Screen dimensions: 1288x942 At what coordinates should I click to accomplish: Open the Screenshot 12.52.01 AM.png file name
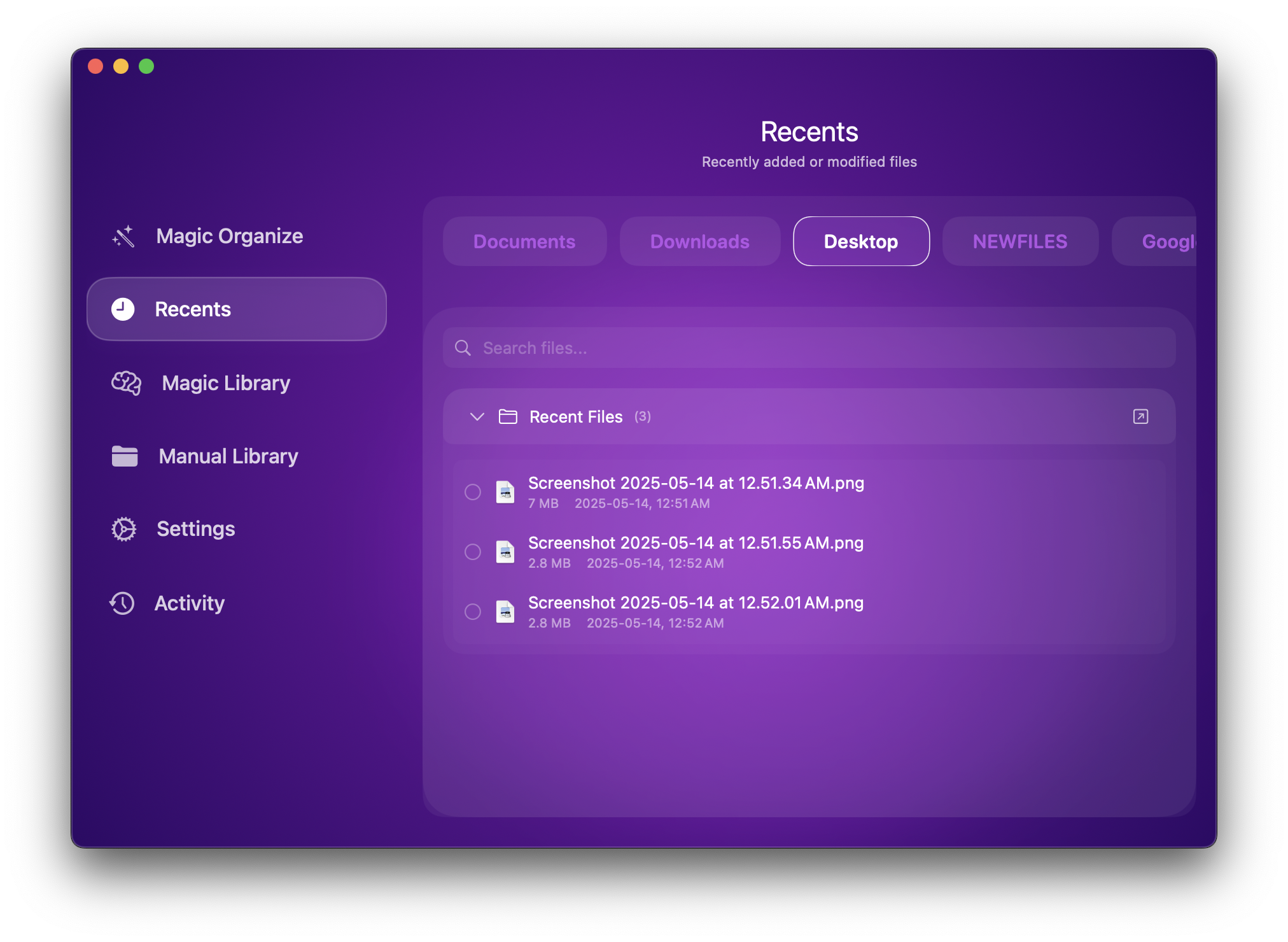click(x=696, y=603)
